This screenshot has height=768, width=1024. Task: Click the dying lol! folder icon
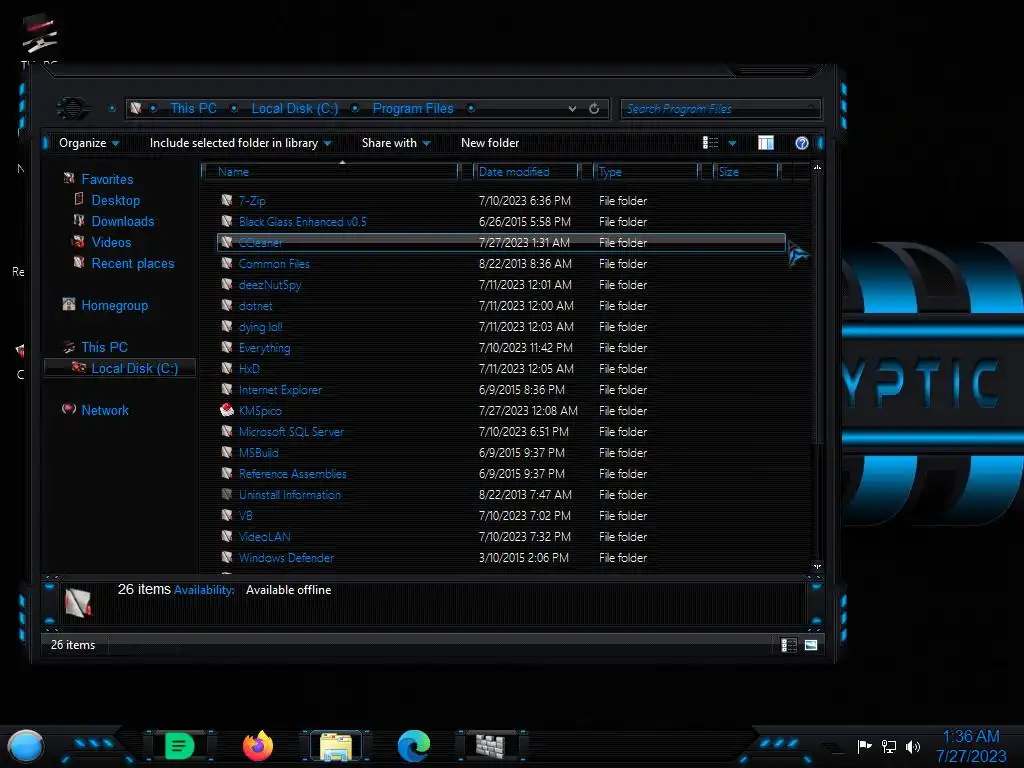pyautogui.click(x=227, y=327)
